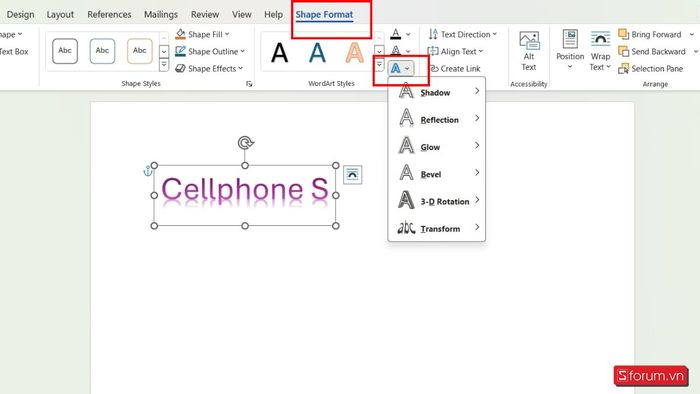Click the Text Box button
The height and width of the screenshot is (394, 700).
tap(13, 51)
